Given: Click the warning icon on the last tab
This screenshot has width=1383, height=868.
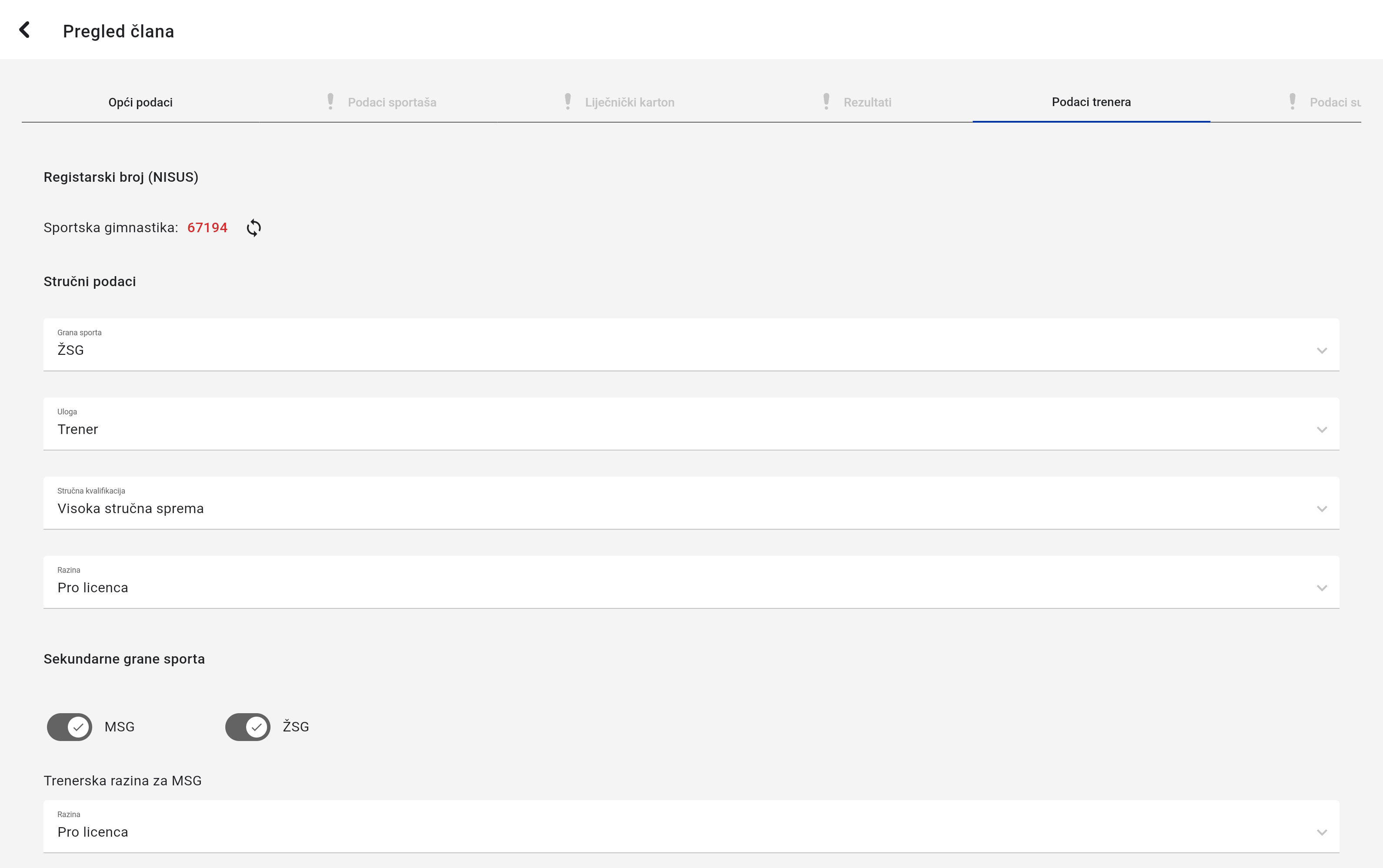Looking at the screenshot, I should (1292, 102).
